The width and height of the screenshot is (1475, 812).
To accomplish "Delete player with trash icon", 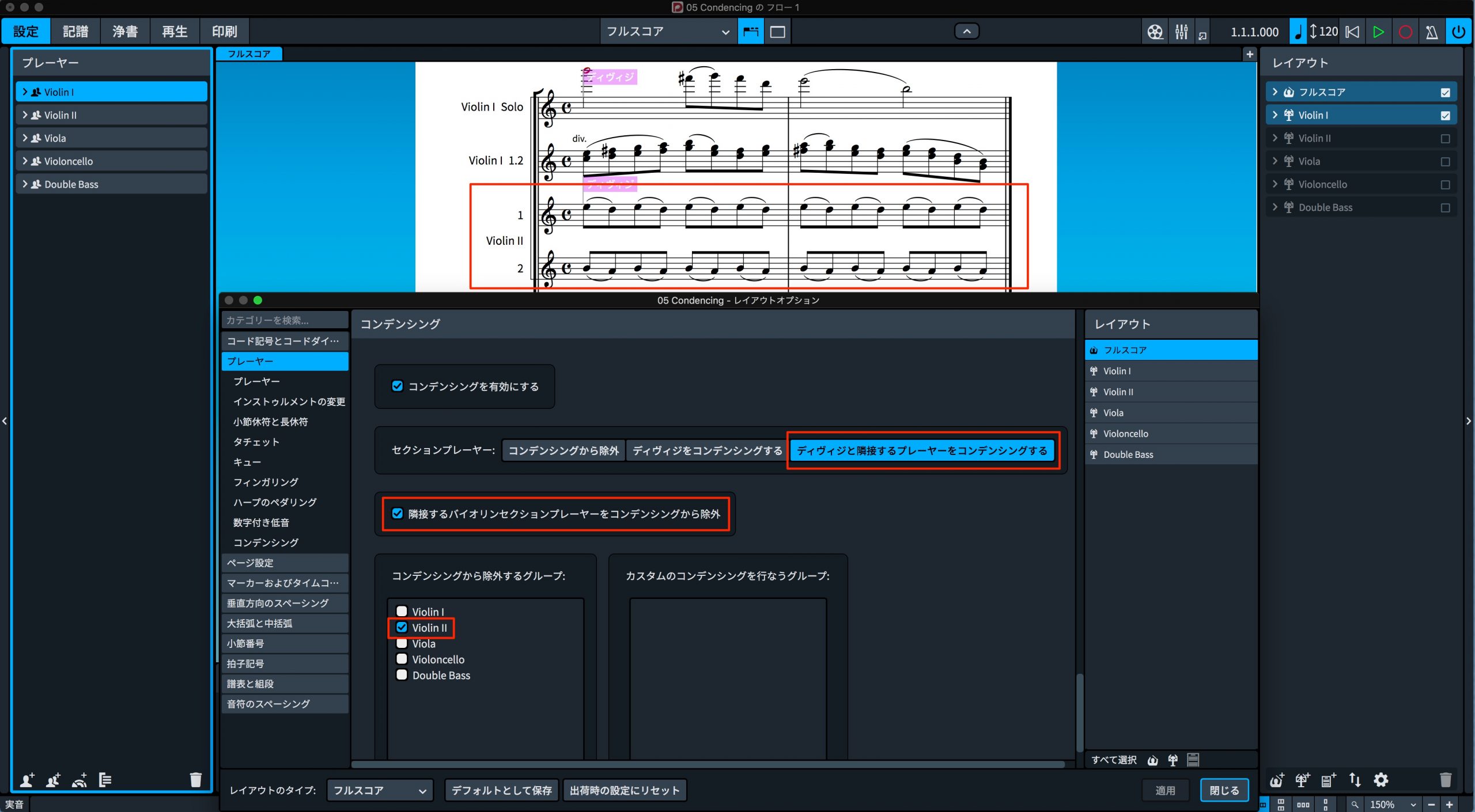I will (196, 780).
